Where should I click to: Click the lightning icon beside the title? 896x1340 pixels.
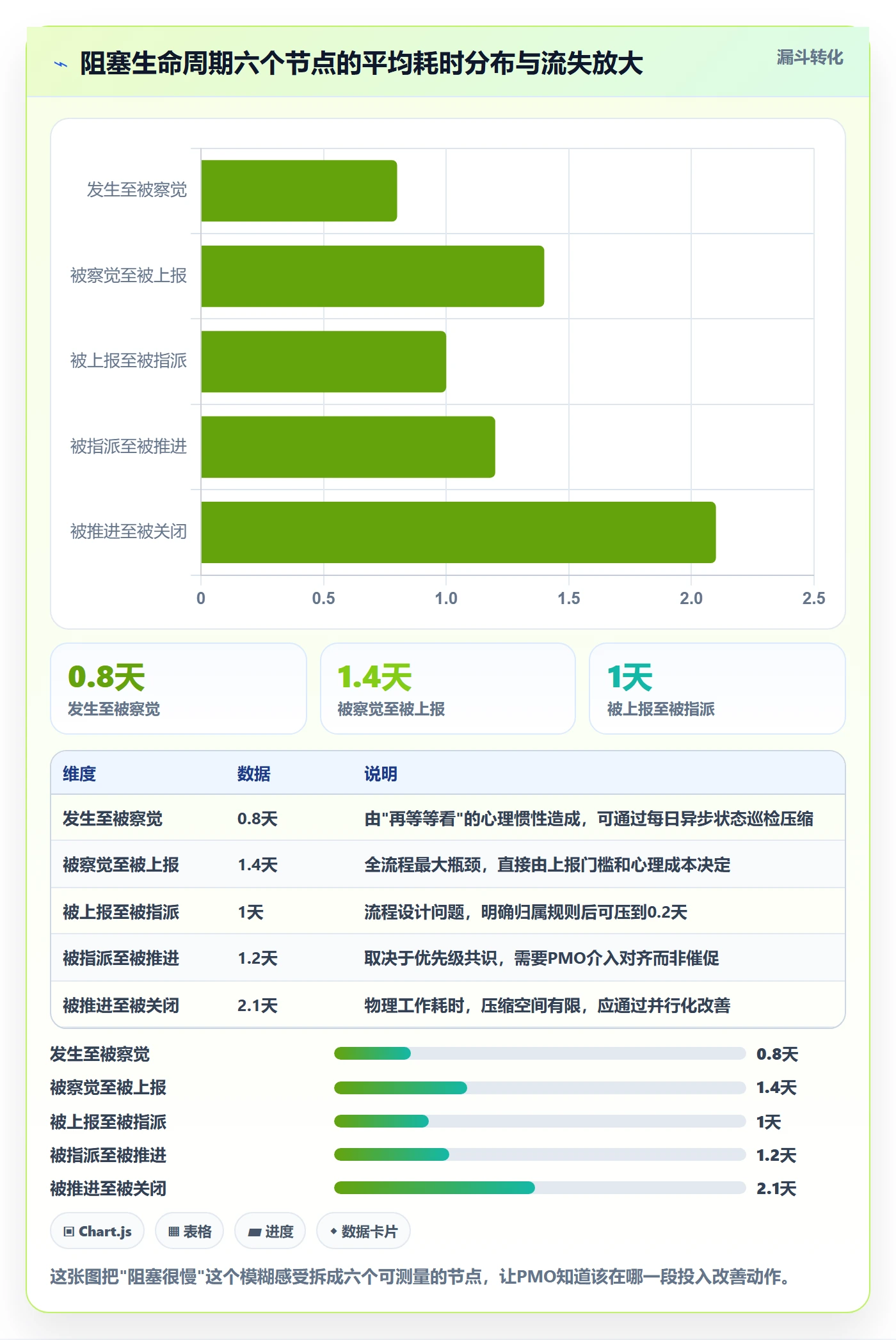[x=61, y=64]
